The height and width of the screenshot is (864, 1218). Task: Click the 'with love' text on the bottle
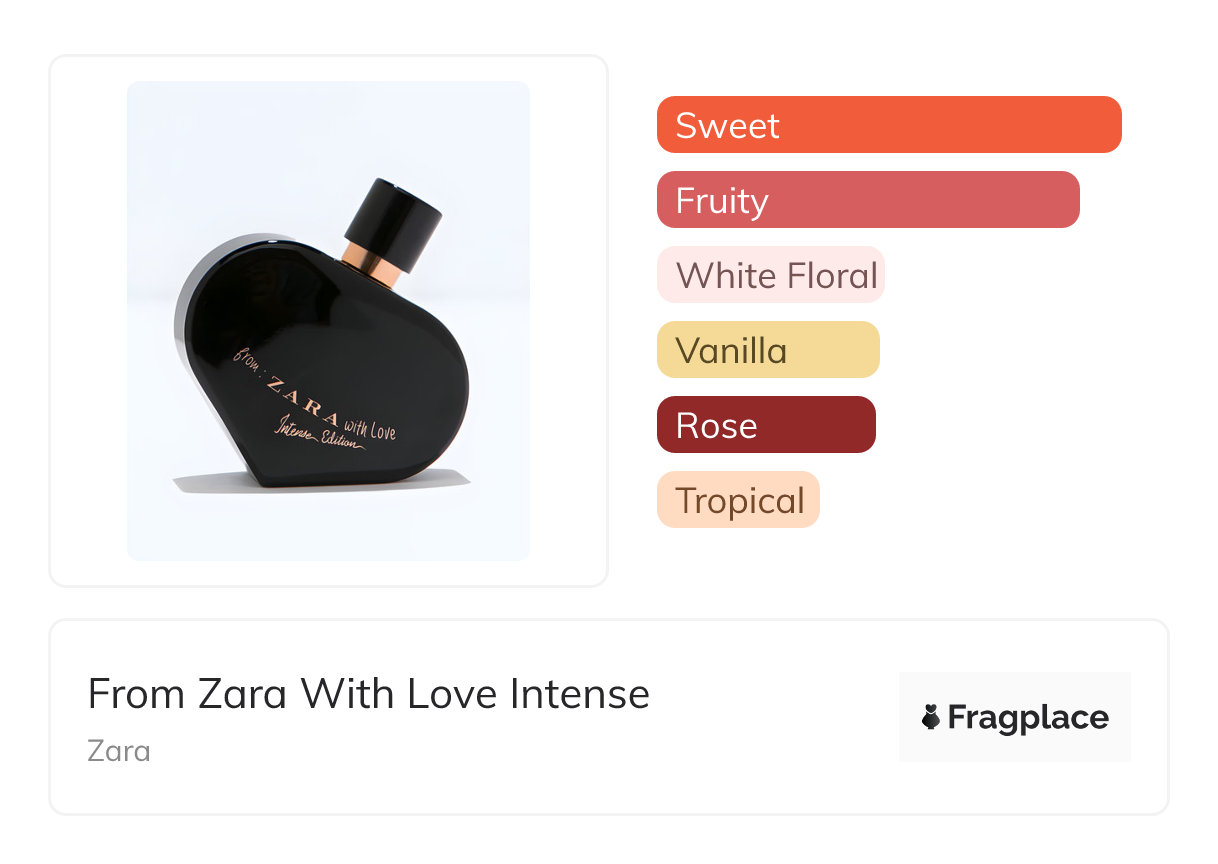point(370,428)
